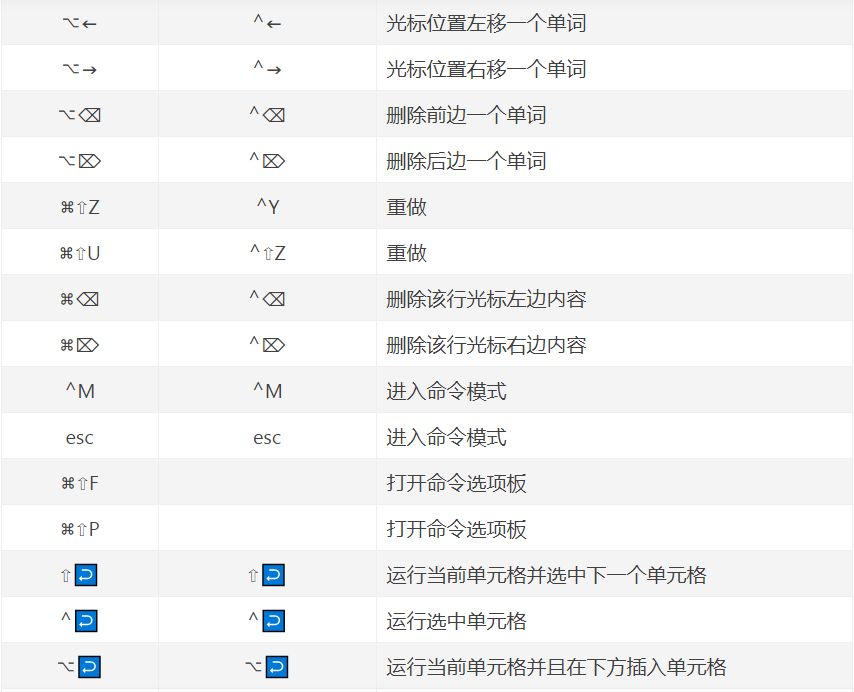Click esc in the first shortcut column
The height and width of the screenshot is (692, 854).
pos(80,438)
